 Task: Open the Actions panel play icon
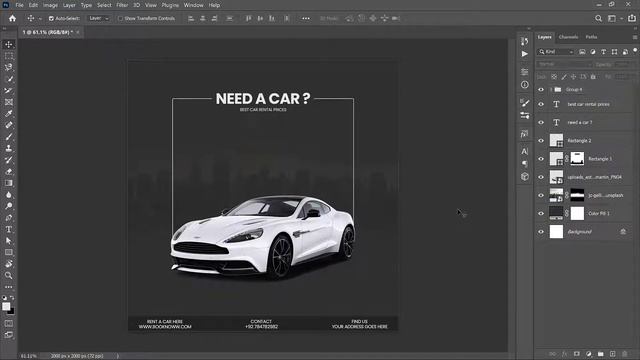pyautogui.click(x=524, y=54)
